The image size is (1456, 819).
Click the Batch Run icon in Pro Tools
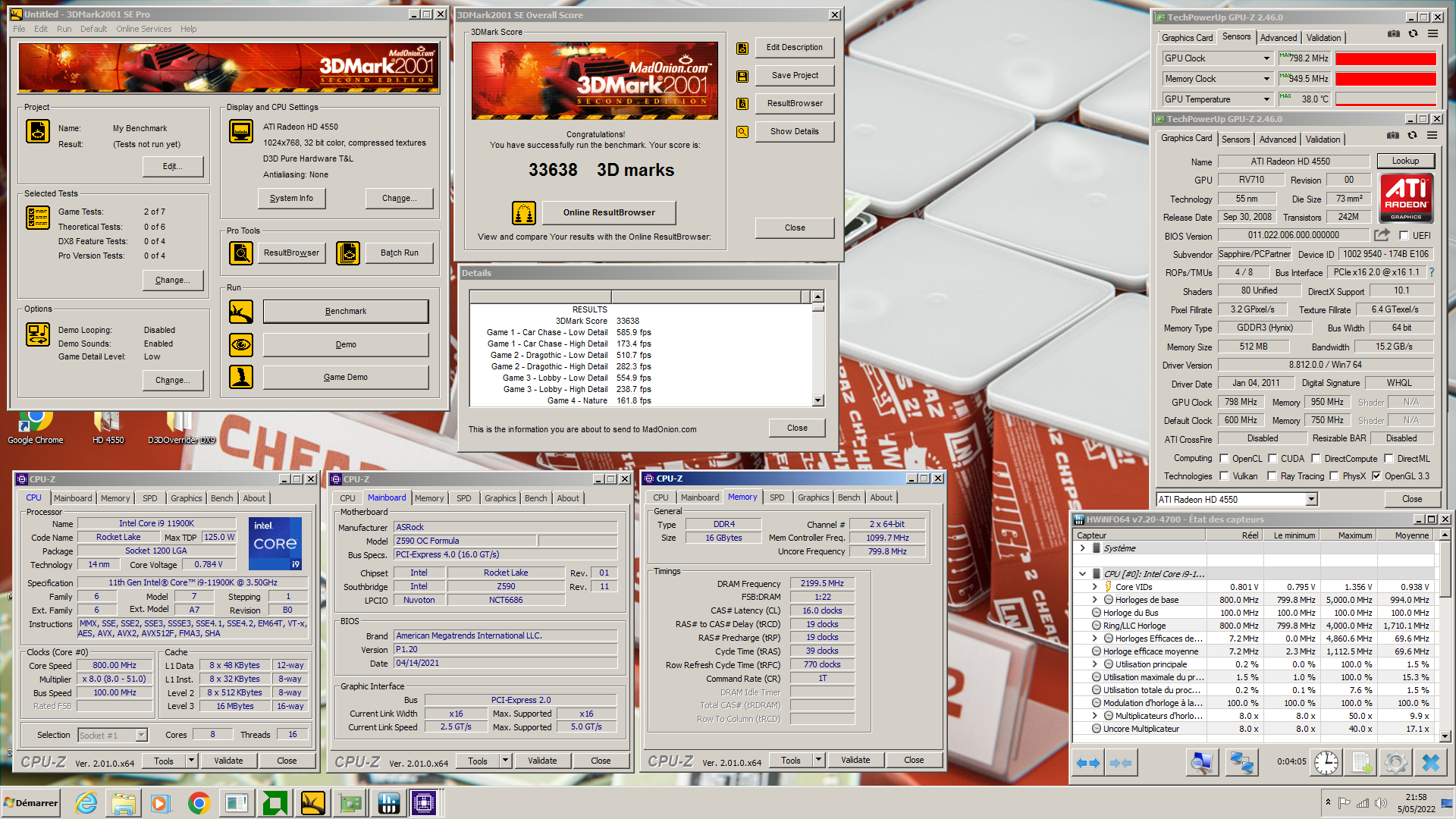[348, 253]
